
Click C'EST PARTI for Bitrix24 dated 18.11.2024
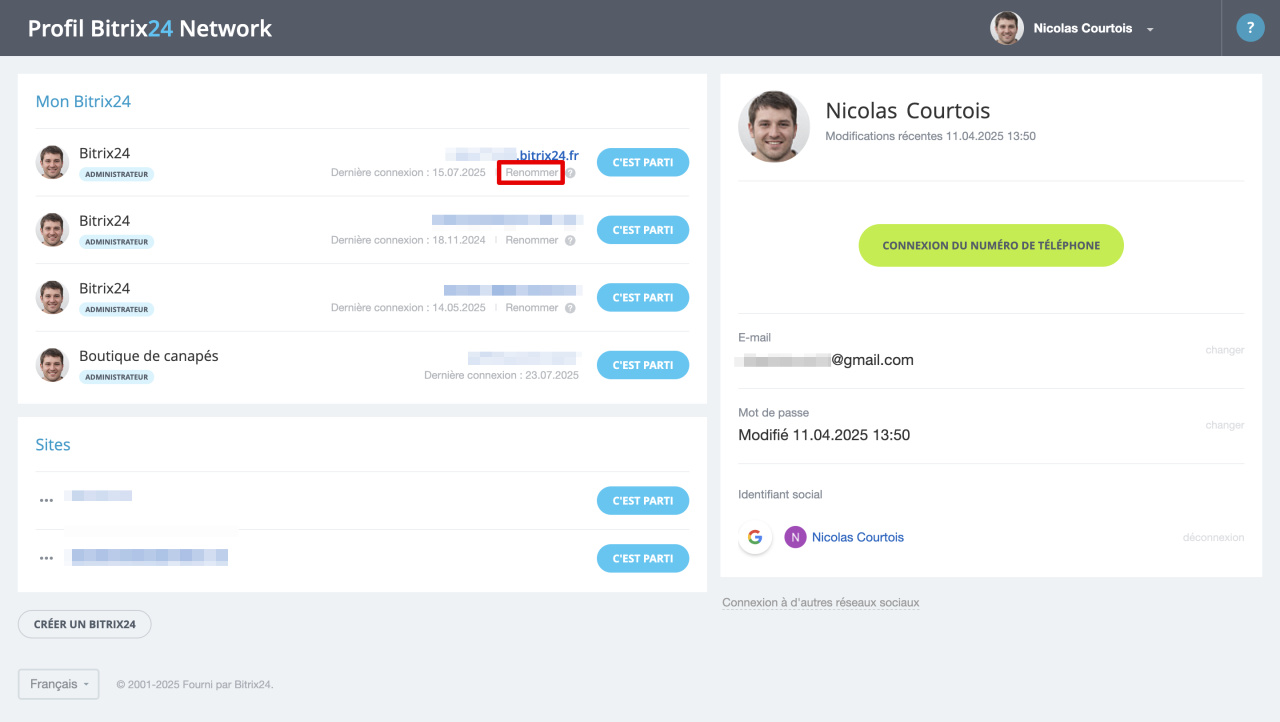pos(643,230)
